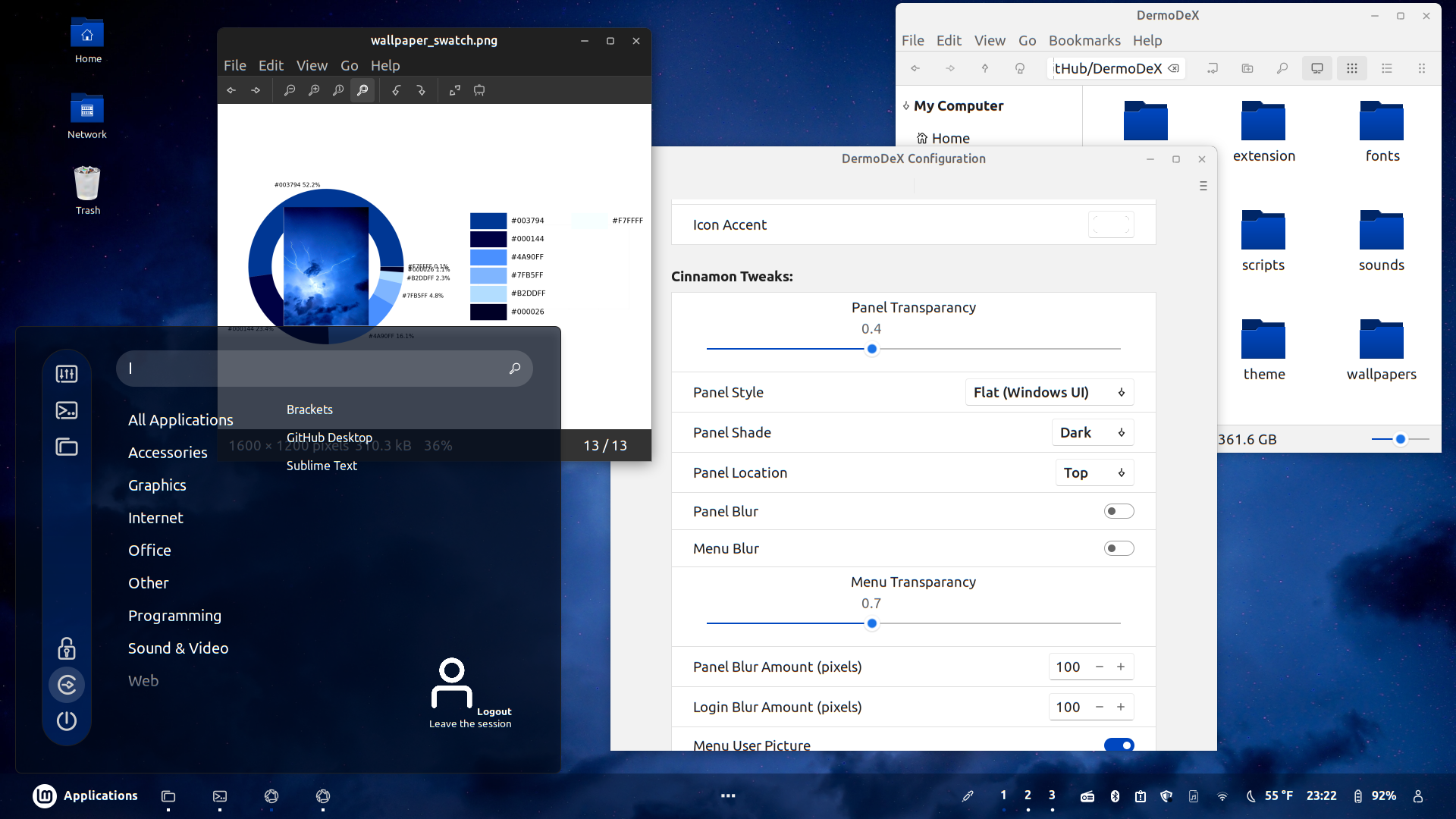Toggle the Panel Blur switch
1456x819 pixels.
point(1119,511)
